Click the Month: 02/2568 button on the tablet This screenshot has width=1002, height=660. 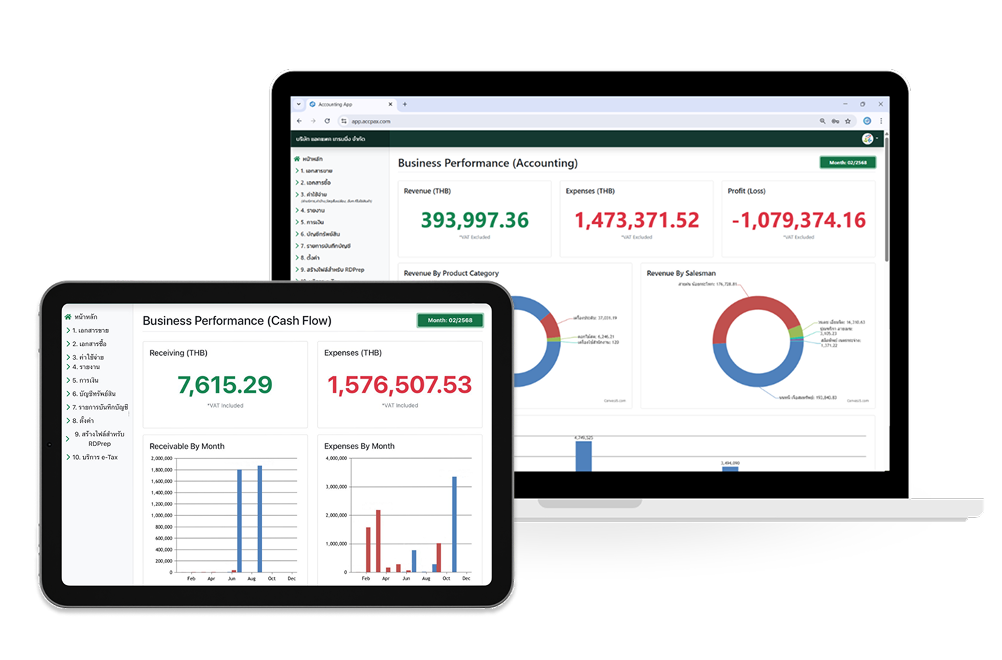click(x=450, y=320)
